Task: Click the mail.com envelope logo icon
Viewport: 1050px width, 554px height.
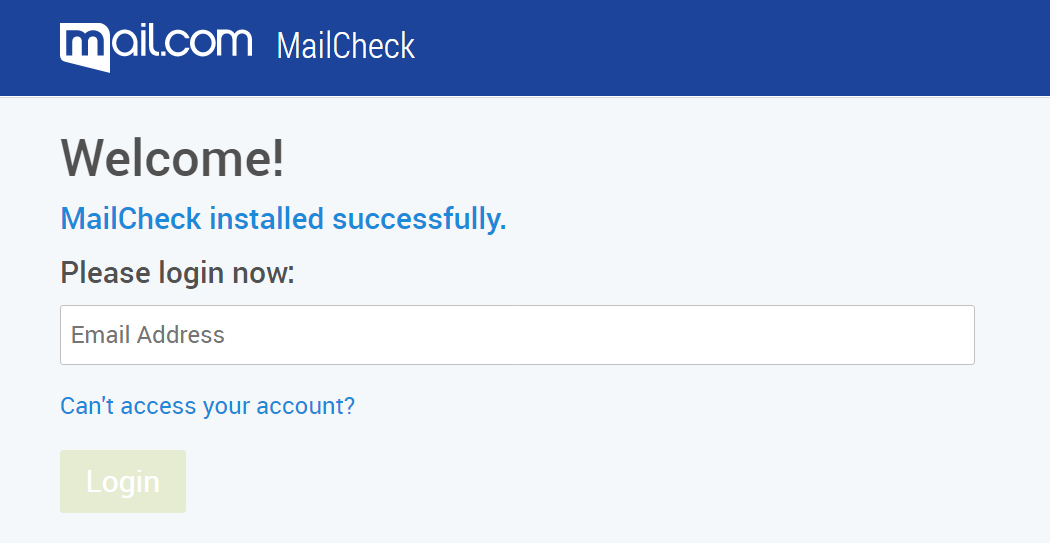Action: pos(84,47)
